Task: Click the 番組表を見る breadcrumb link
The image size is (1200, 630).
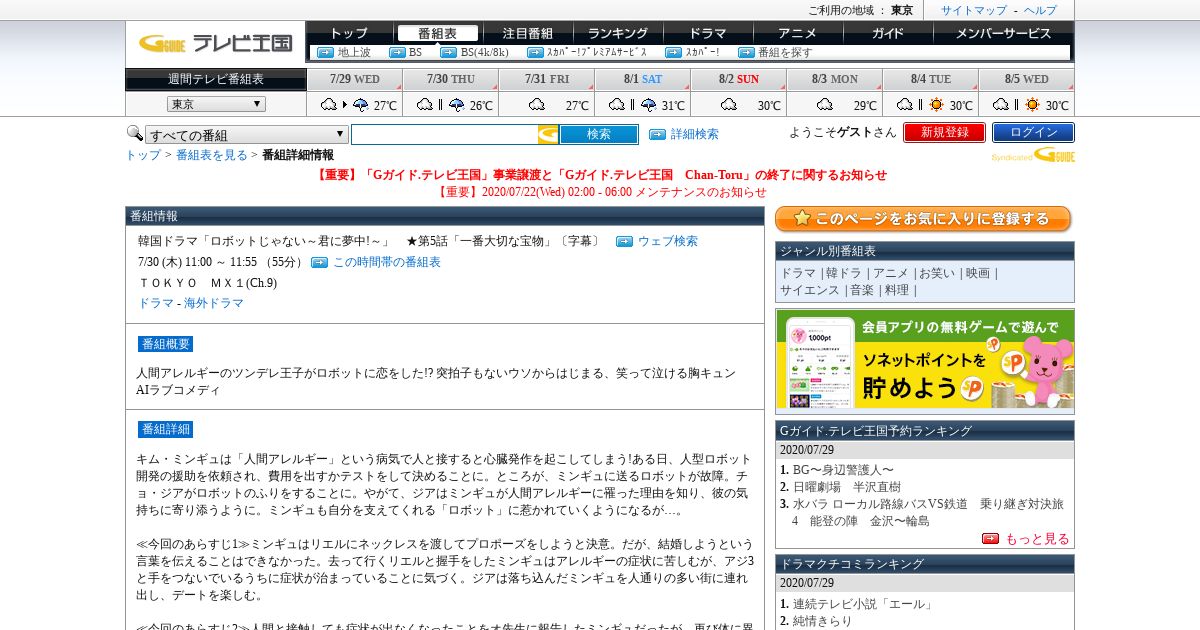Action: [x=212, y=155]
